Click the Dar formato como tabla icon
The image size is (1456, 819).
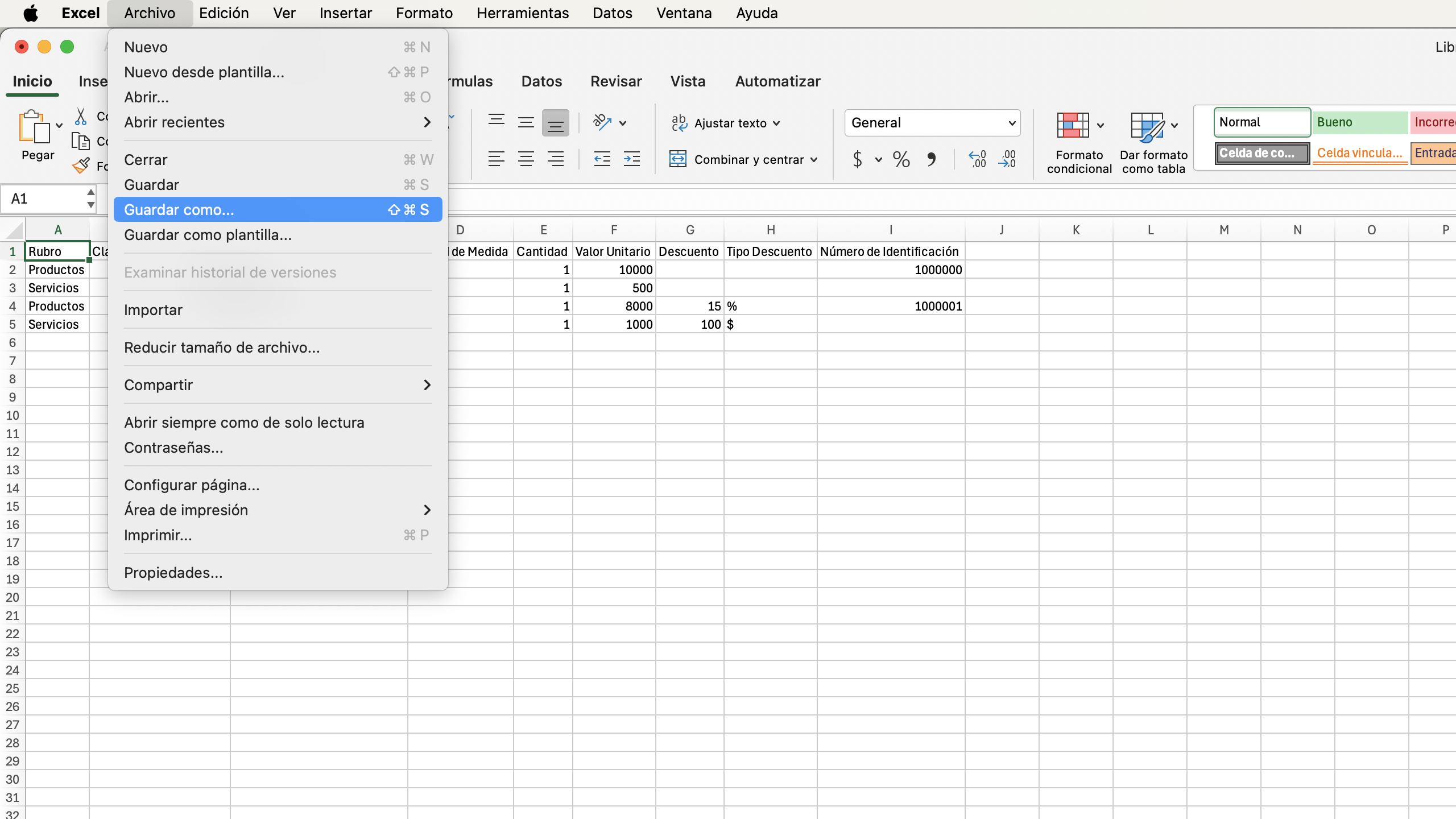pos(1147,126)
